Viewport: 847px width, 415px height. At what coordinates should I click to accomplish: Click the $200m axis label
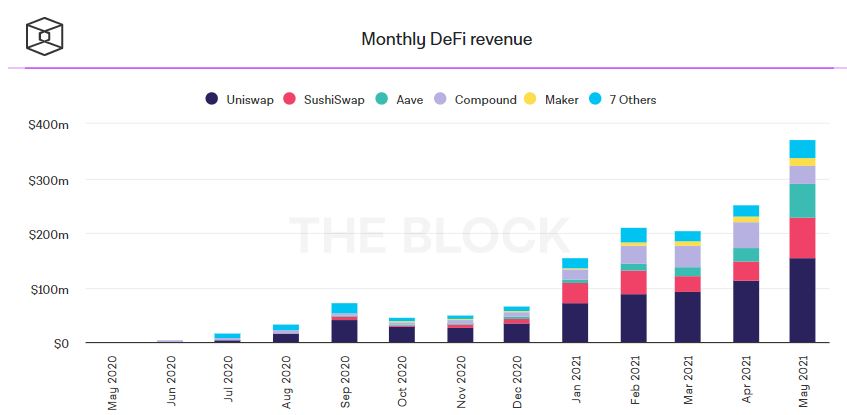click(49, 235)
